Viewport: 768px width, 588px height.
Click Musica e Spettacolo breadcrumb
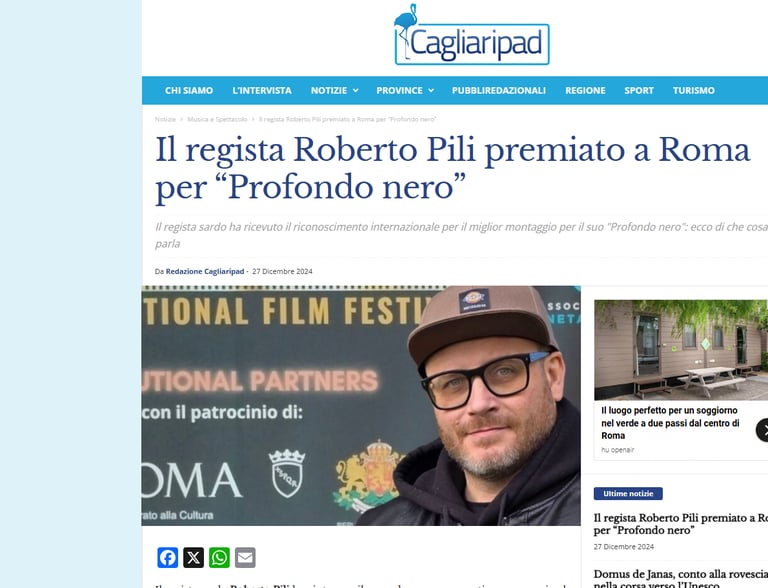click(217, 119)
